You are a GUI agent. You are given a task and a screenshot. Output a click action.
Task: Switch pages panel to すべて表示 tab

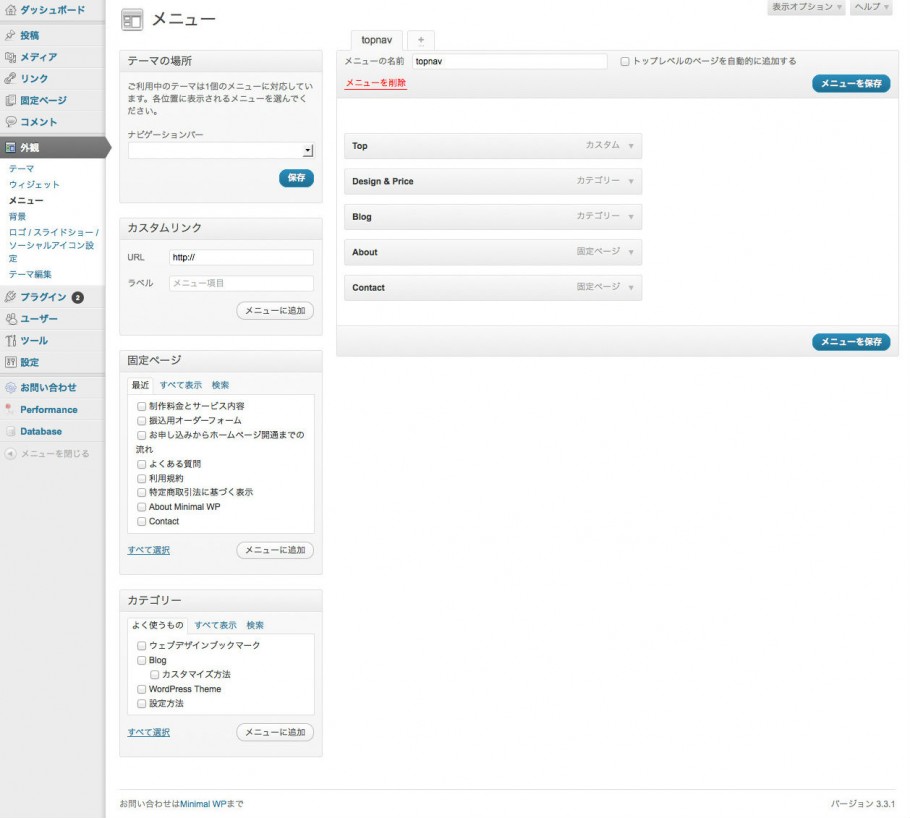pos(180,385)
